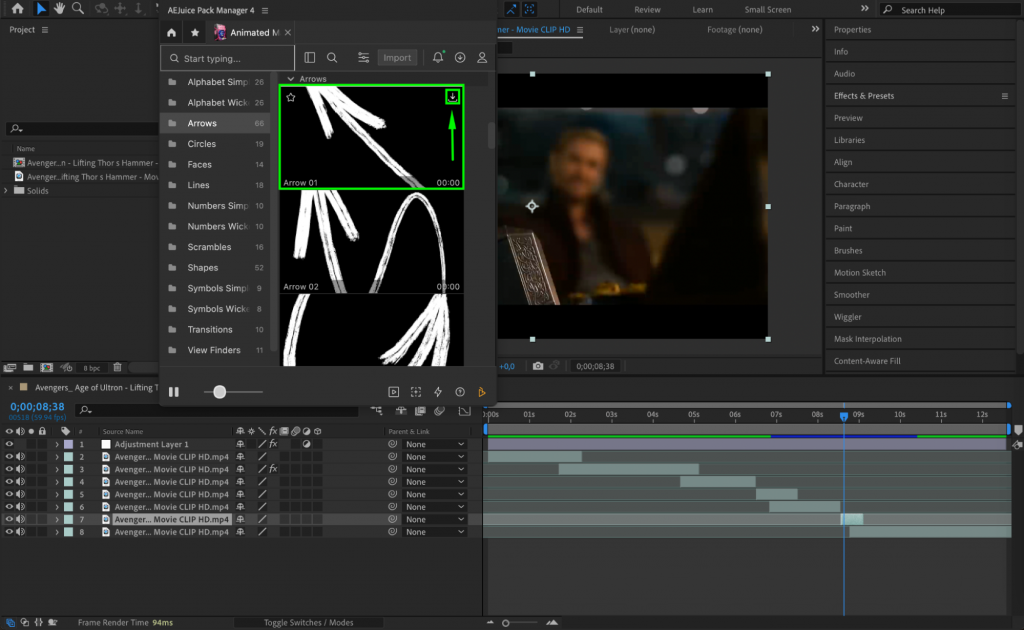Lock layer 2 in the timeline
The image size is (1024, 630).
pos(42,456)
